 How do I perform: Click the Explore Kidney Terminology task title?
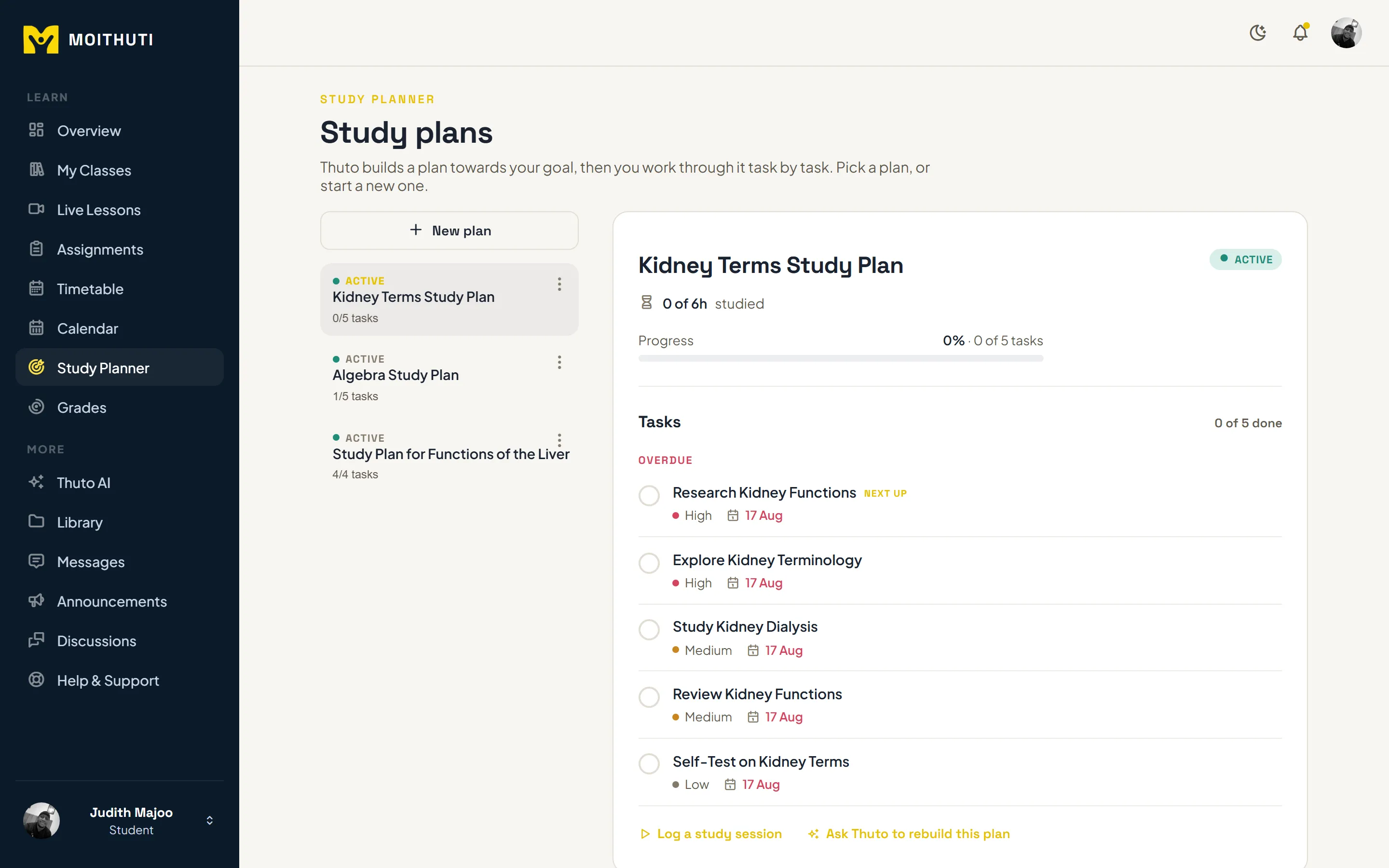pyautogui.click(x=767, y=560)
